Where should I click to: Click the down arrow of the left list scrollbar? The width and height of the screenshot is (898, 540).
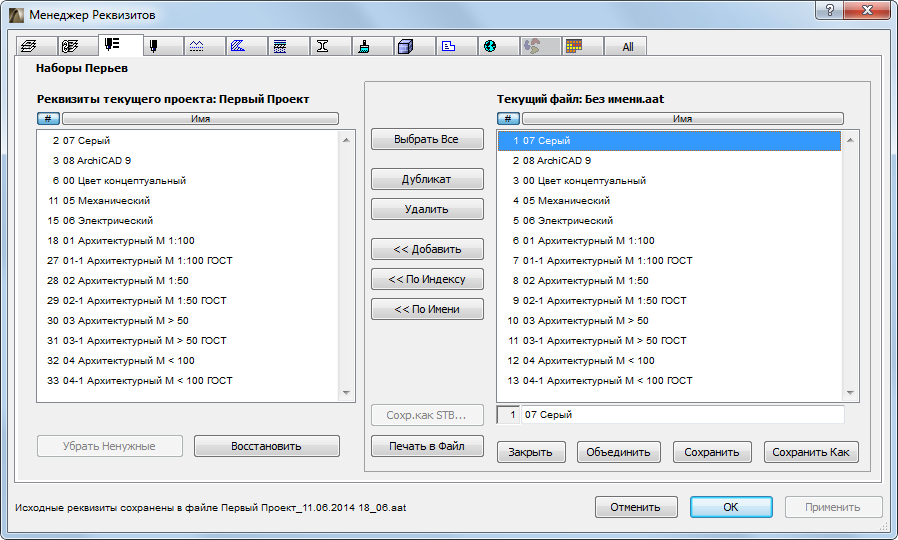click(x=346, y=393)
